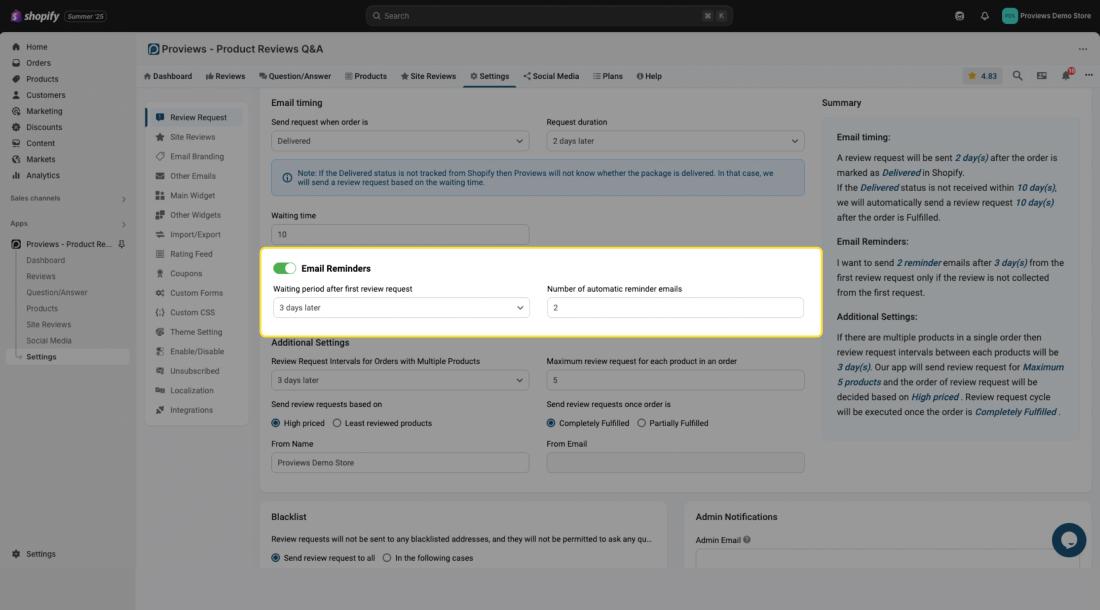Click the Number of automatic reminder emails field
The height and width of the screenshot is (610, 1100).
pyautogui.click(x=675, y=308)
